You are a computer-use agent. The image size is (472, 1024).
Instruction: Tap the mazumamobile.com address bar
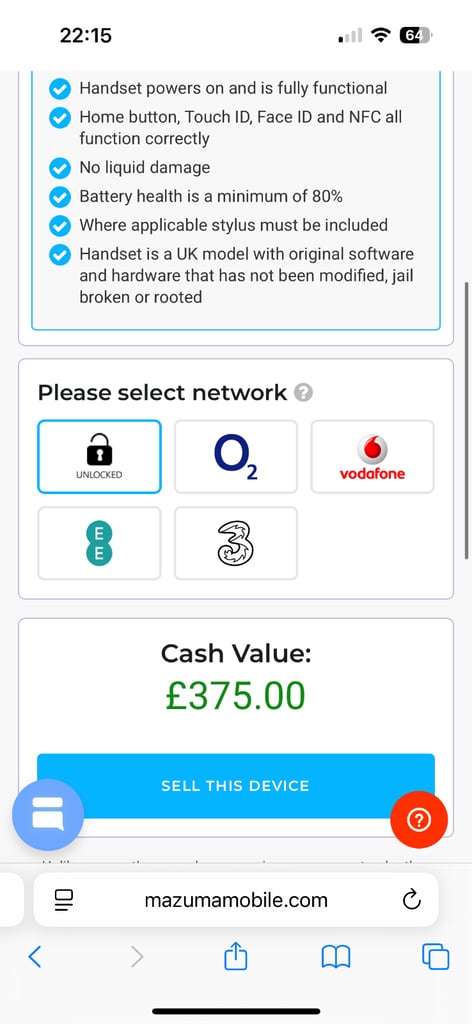(236, 900)
